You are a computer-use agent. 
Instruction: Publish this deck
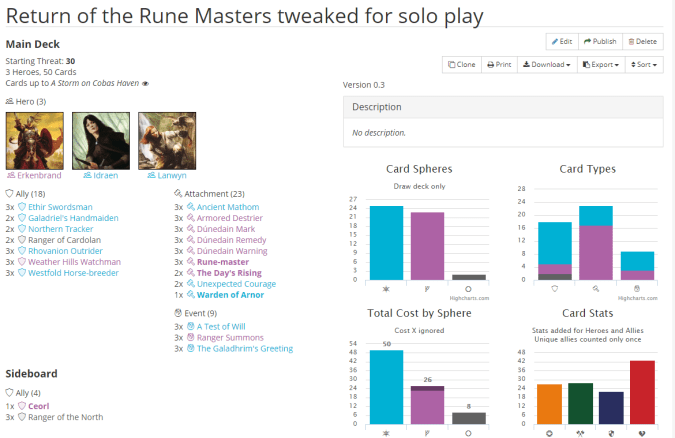(599, 41)
